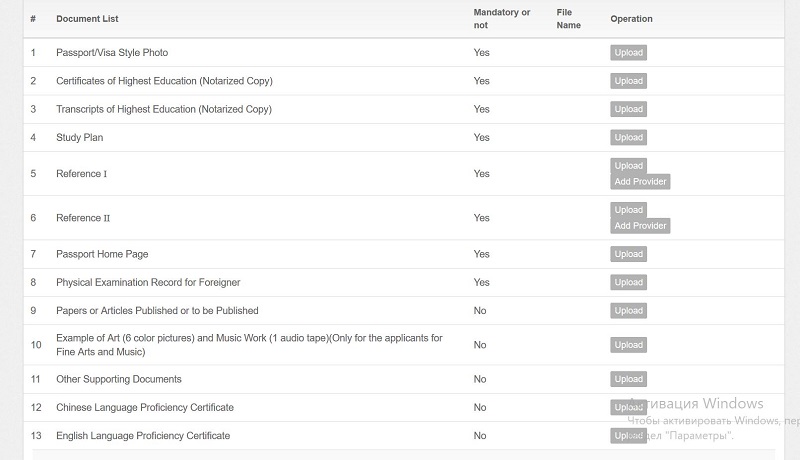The image size is (800, 460).
Task: Click Upload for Certificates of Highest Education
Action: pos(629,81)
